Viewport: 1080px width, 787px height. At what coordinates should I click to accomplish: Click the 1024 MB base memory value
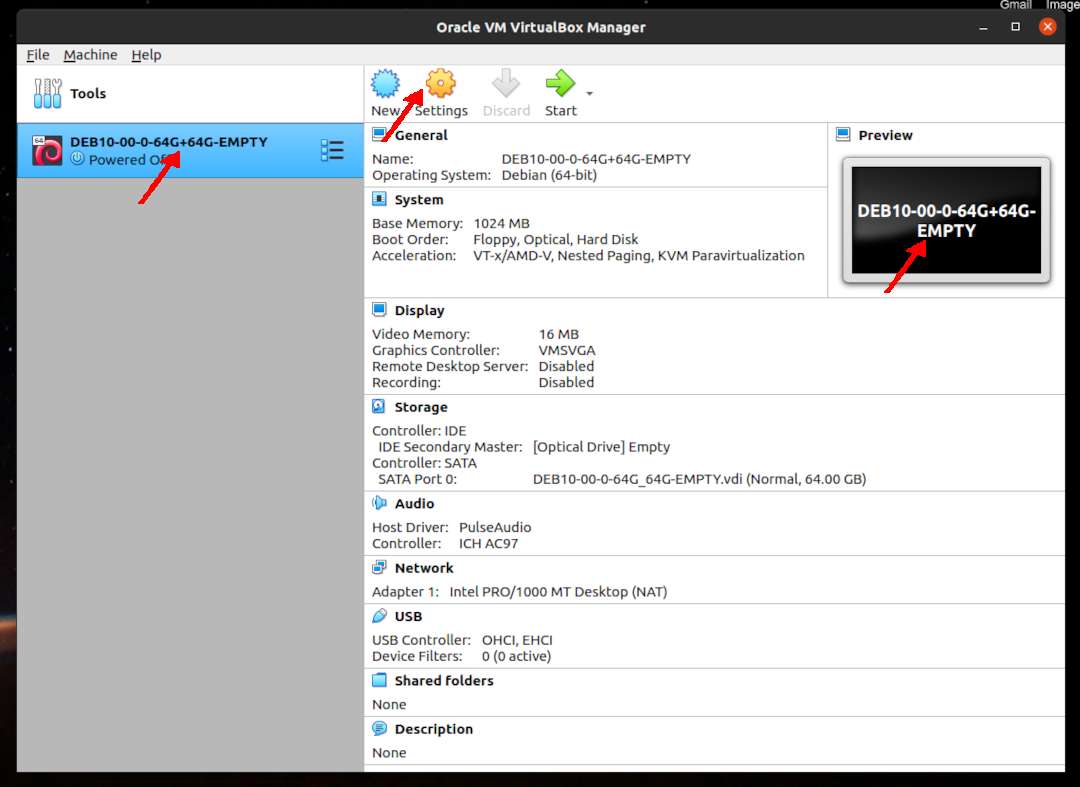501,223
